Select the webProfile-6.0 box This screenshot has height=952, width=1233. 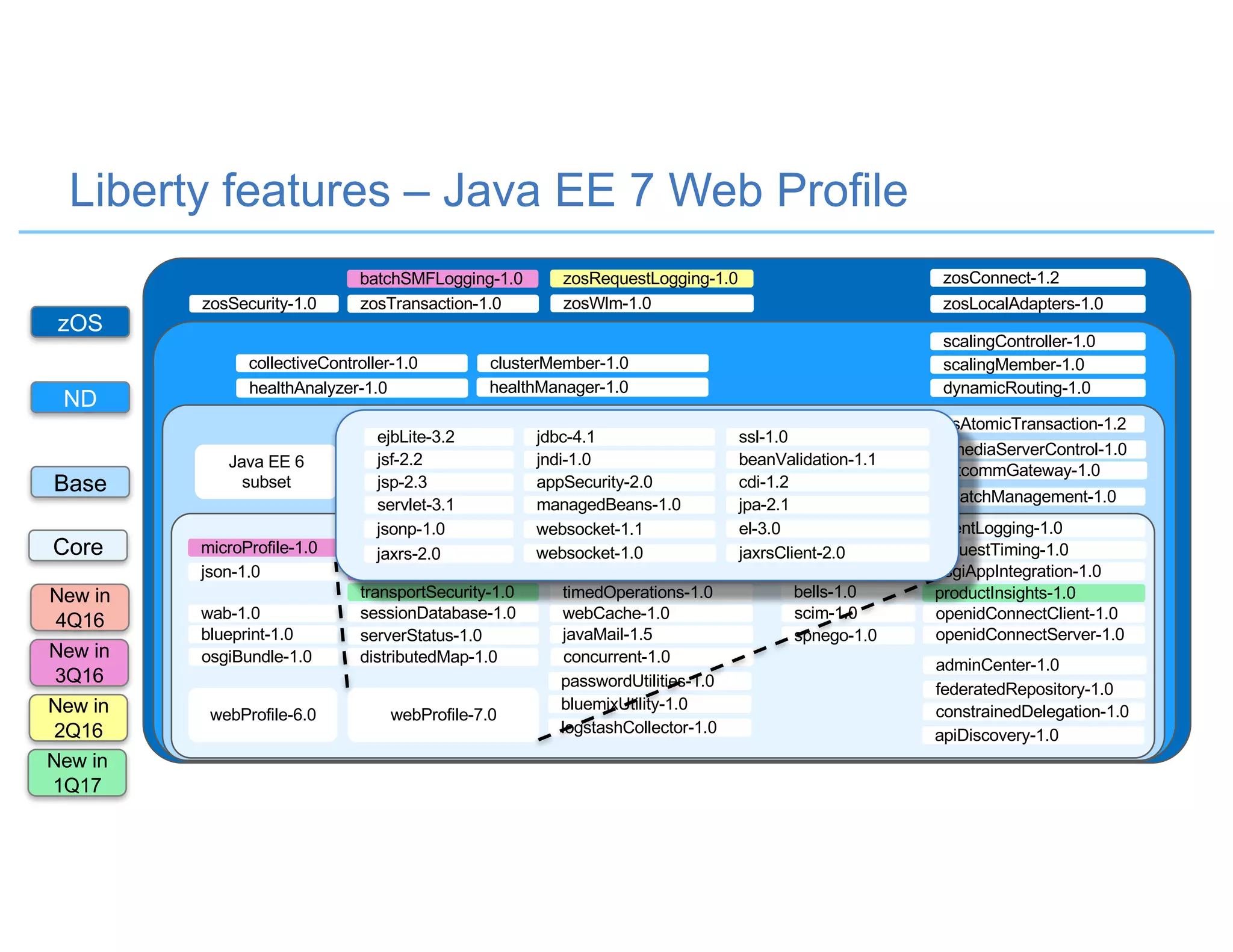263,715
